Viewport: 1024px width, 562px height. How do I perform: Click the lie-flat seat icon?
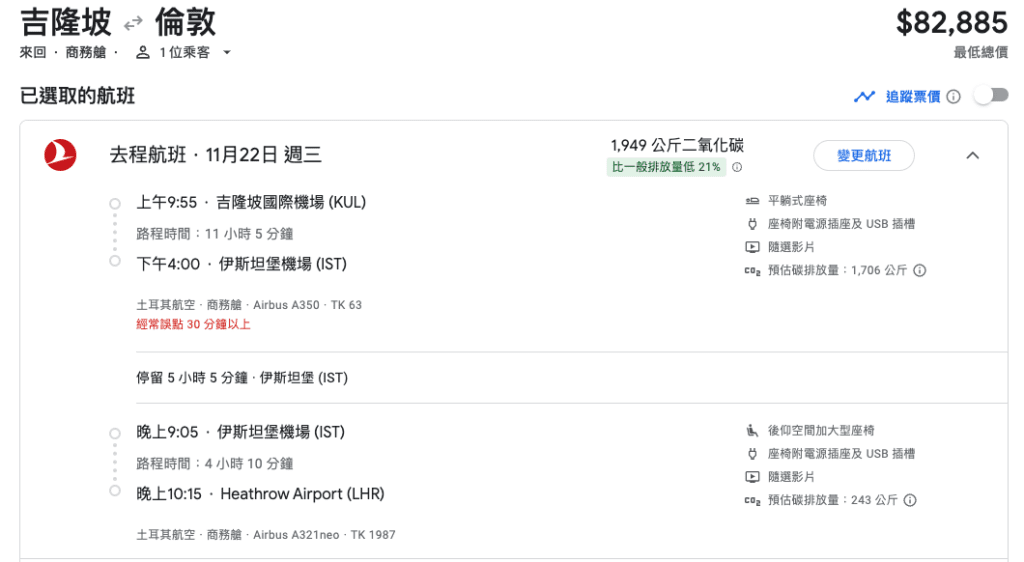tap(752, 201)
